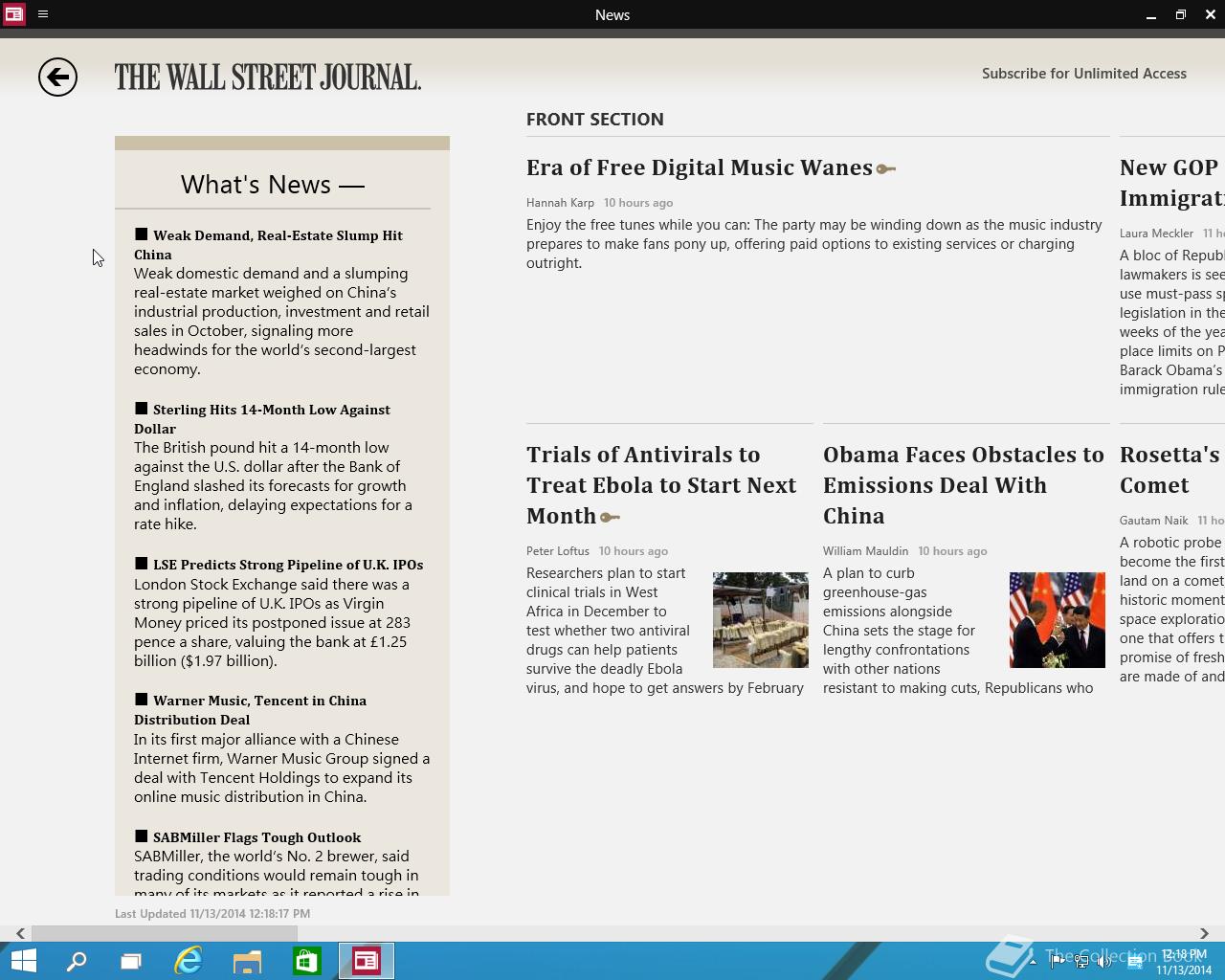Open Warner Music, Tencent in China Distribution Deal

[x=251, y=710]
